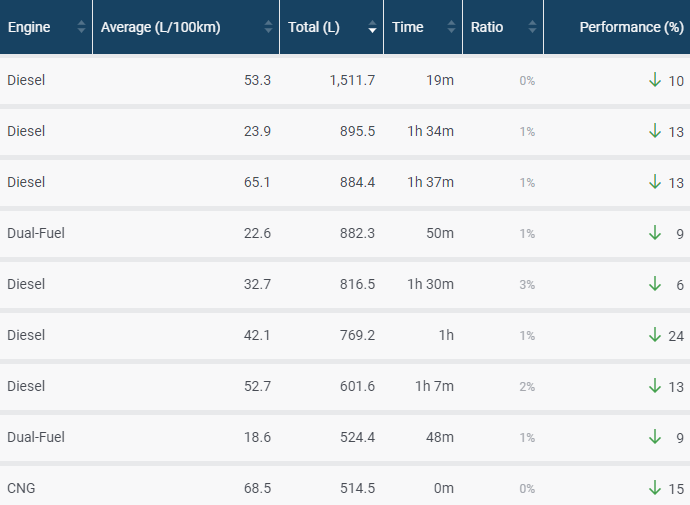Click the green down arrow in the 1,511.7 row

(655, 80)
